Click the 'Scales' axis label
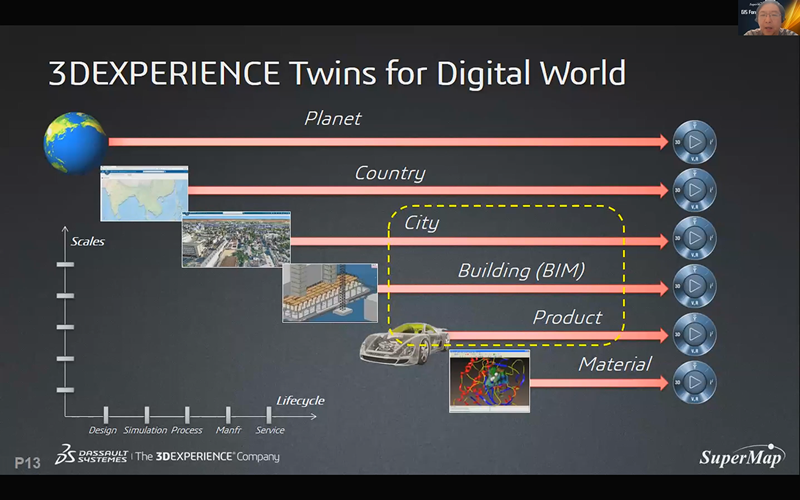Image resolution: width=800 pixels, height=500 pixels. click(87, 241)
